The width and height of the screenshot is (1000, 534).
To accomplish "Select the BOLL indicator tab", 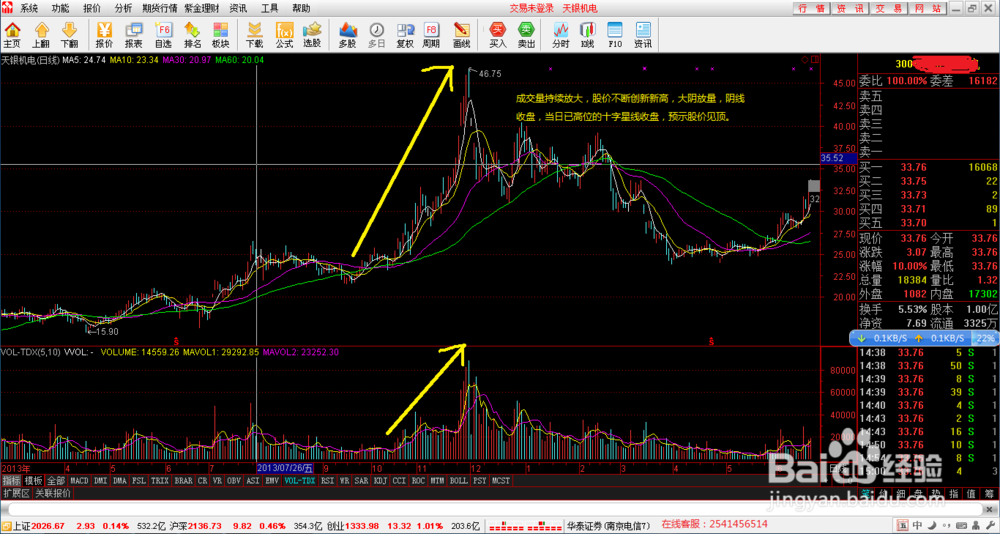I will 458,480.
